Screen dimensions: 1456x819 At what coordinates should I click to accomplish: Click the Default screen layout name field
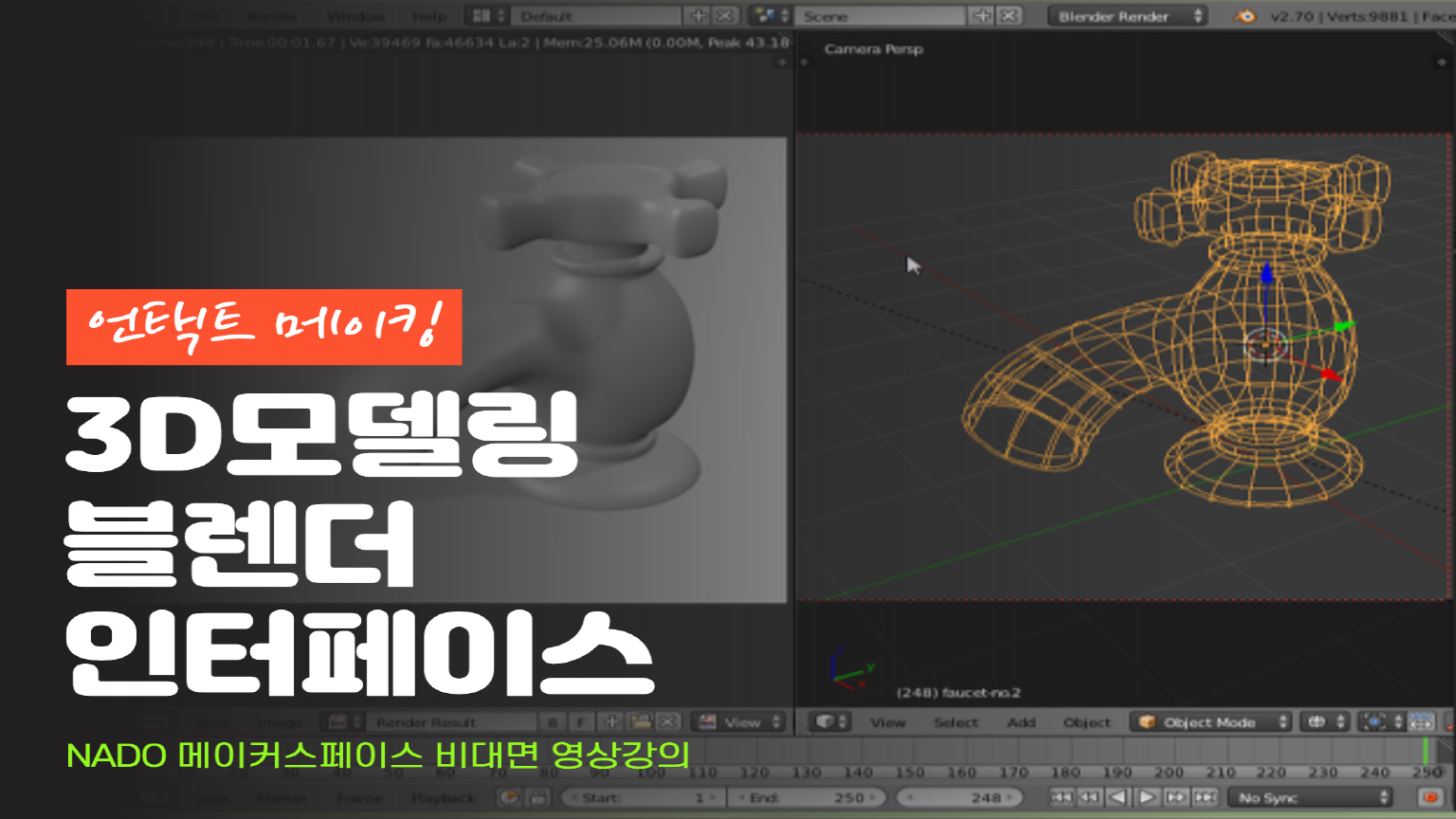(x=596, y=16)
